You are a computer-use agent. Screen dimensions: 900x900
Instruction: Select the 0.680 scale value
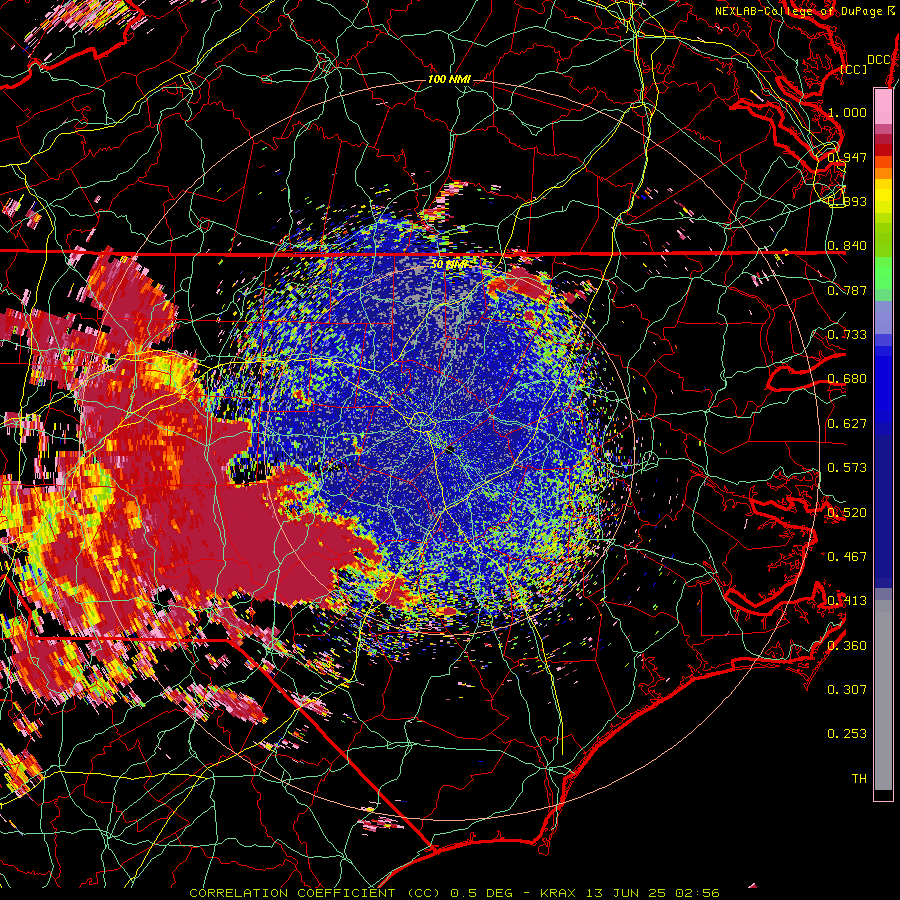point(847,379)
